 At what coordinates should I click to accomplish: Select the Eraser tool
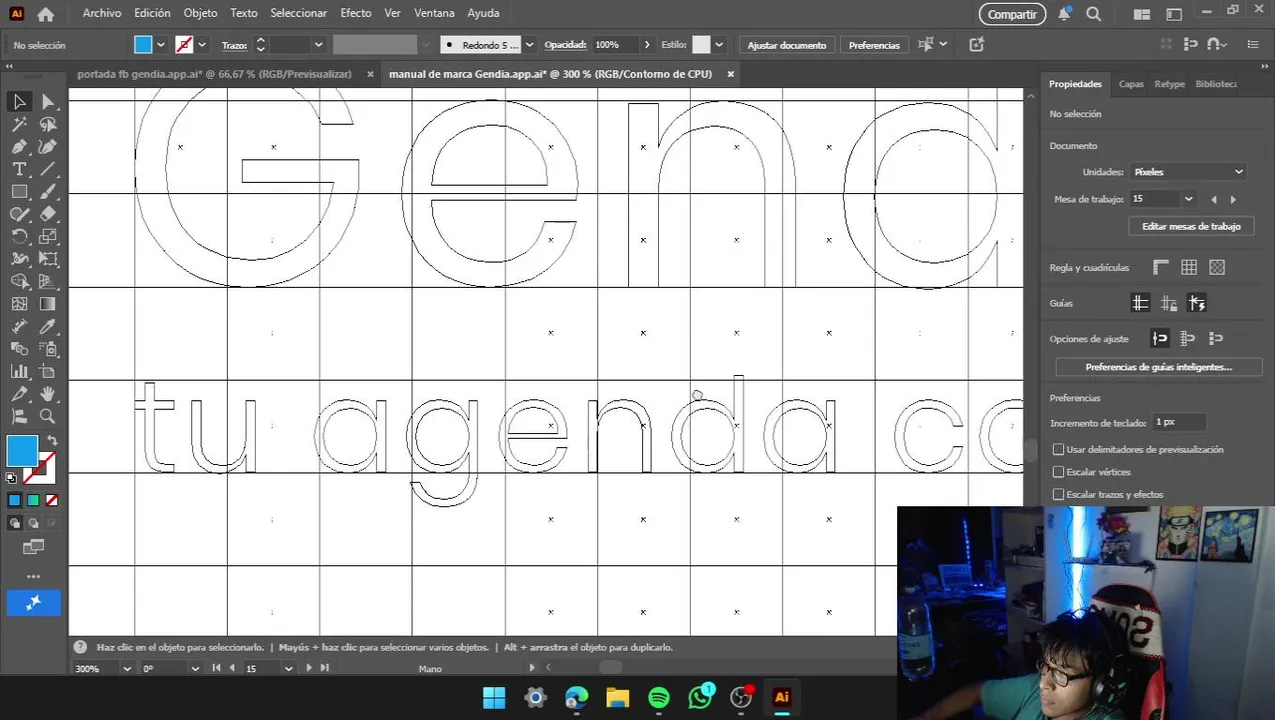[48, 214]
